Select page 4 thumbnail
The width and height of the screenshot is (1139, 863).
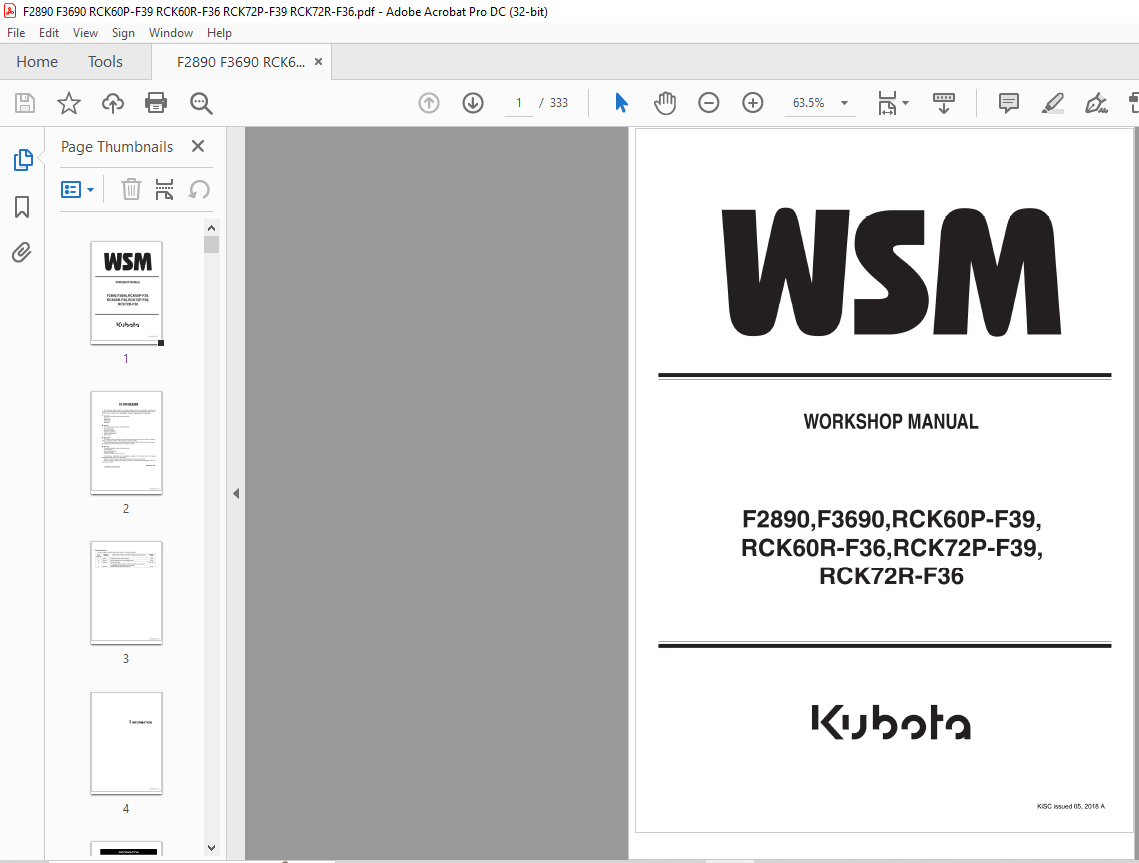126,743
